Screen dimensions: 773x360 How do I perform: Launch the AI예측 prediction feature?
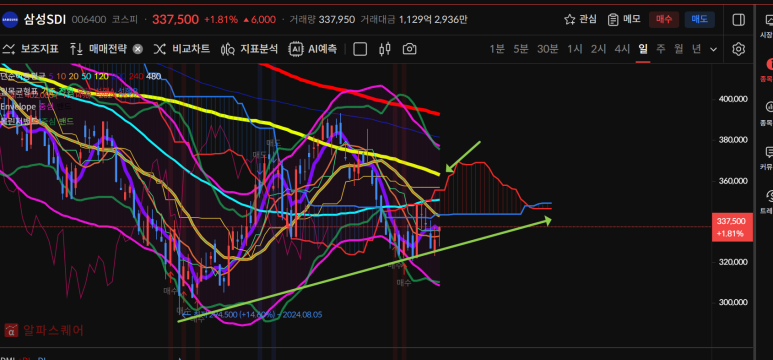(x=313, y=49)
